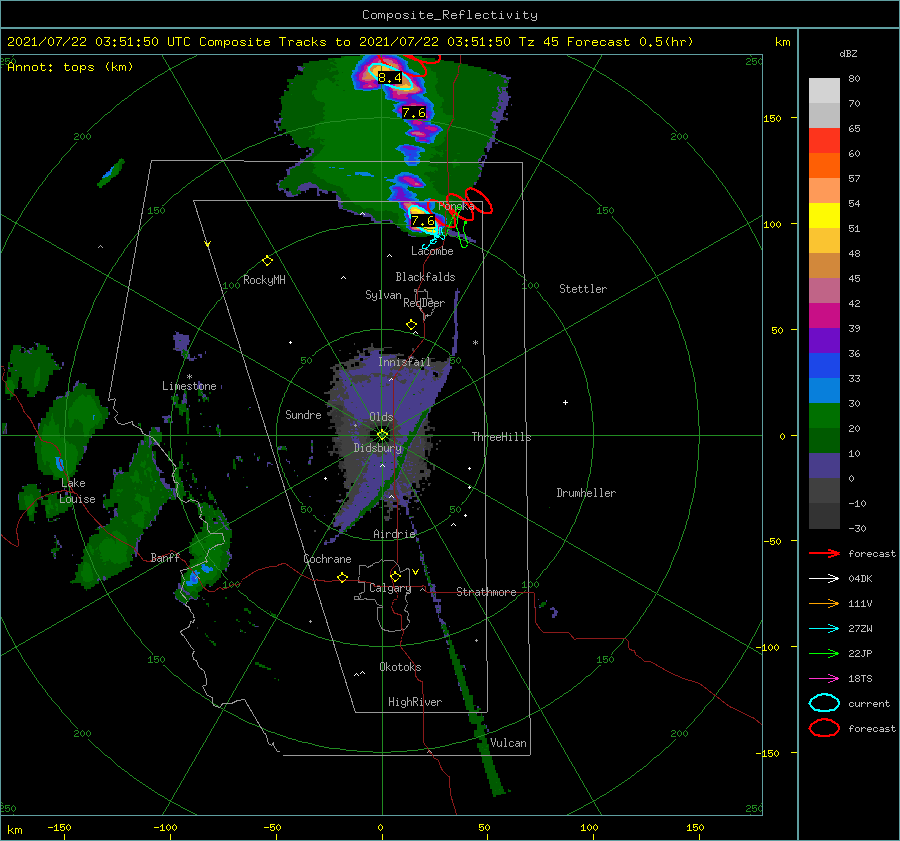Click the Composite_Reflectivity title
900x841 pixels.
[x=449, y=15]
